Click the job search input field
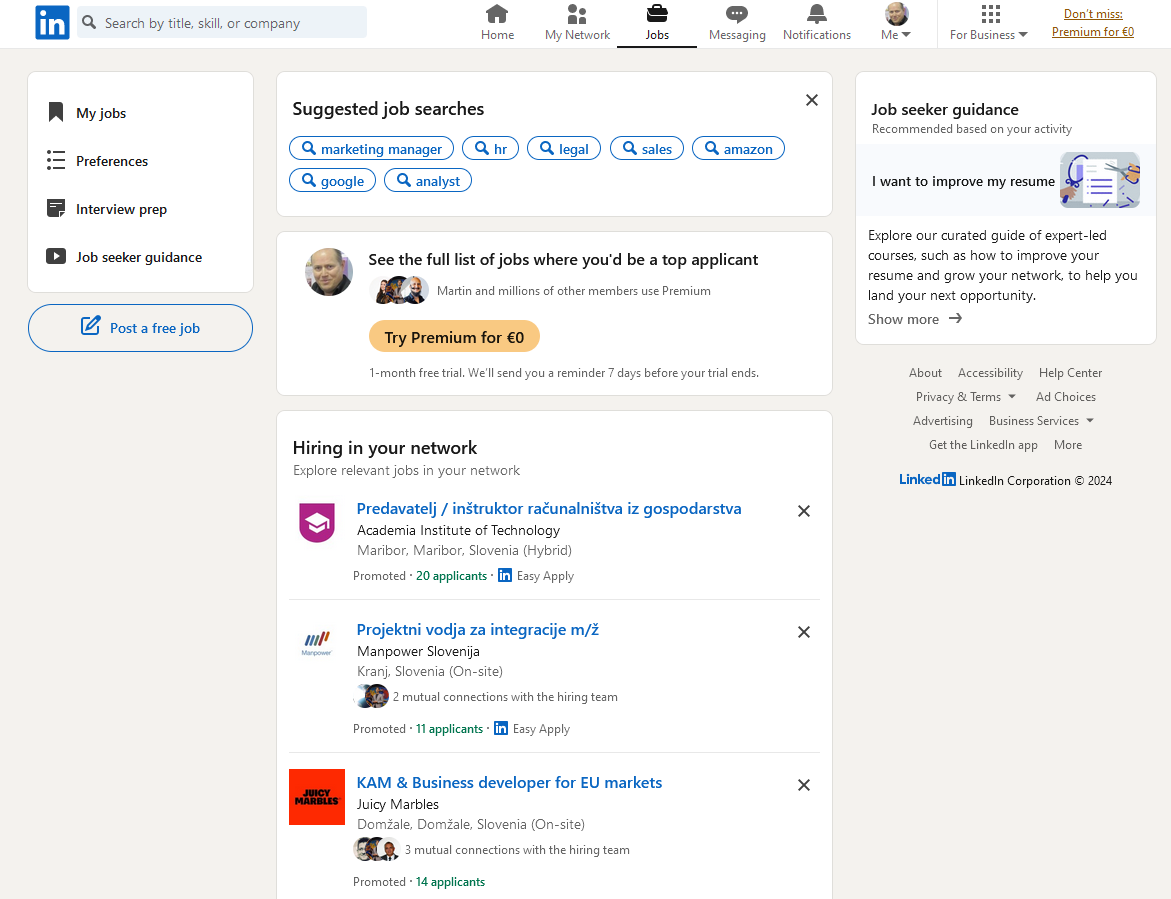The height and width of the screenshot is (899, 1171). (x=230, y=22)
